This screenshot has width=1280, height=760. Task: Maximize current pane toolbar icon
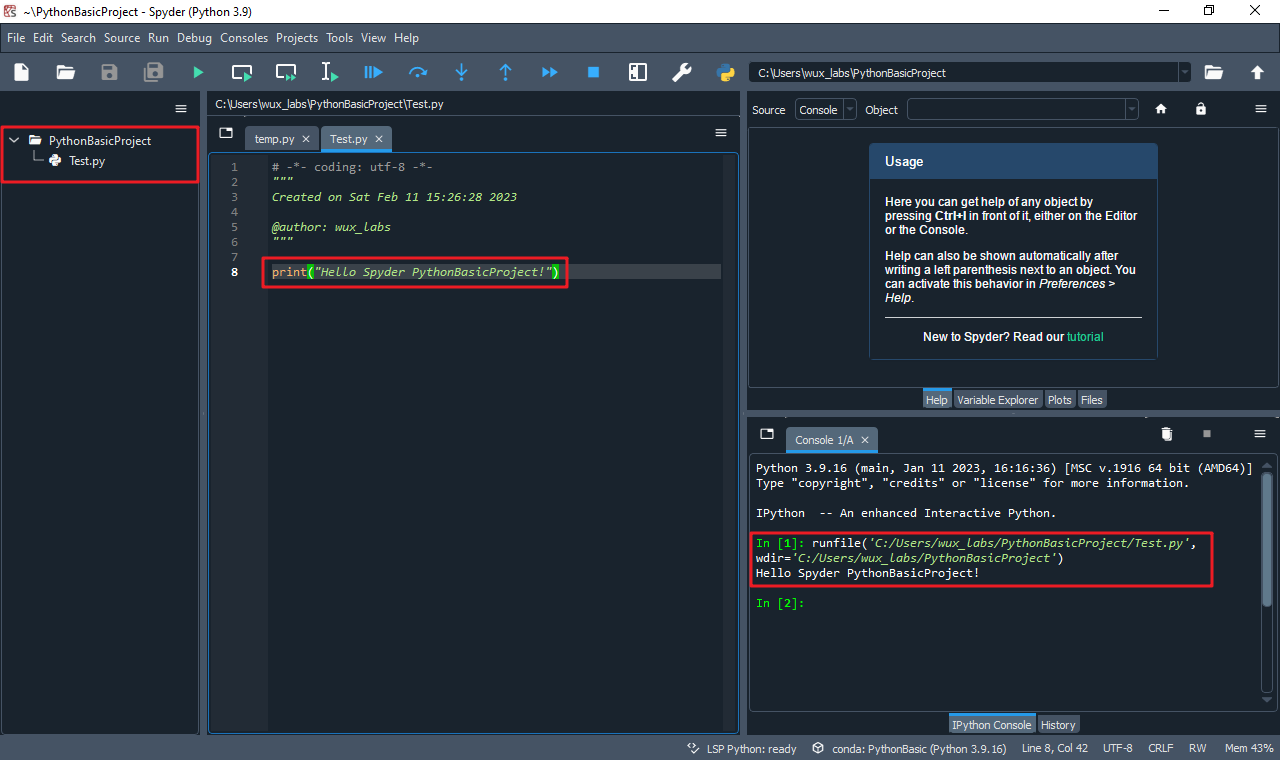pyautogui.click(x=638, y=72)
